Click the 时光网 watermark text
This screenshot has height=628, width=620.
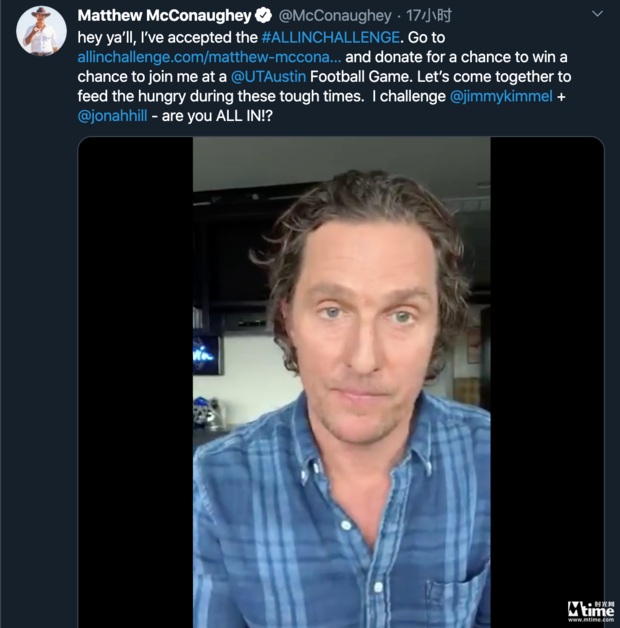pyautogui.click(x=603, y=604)
